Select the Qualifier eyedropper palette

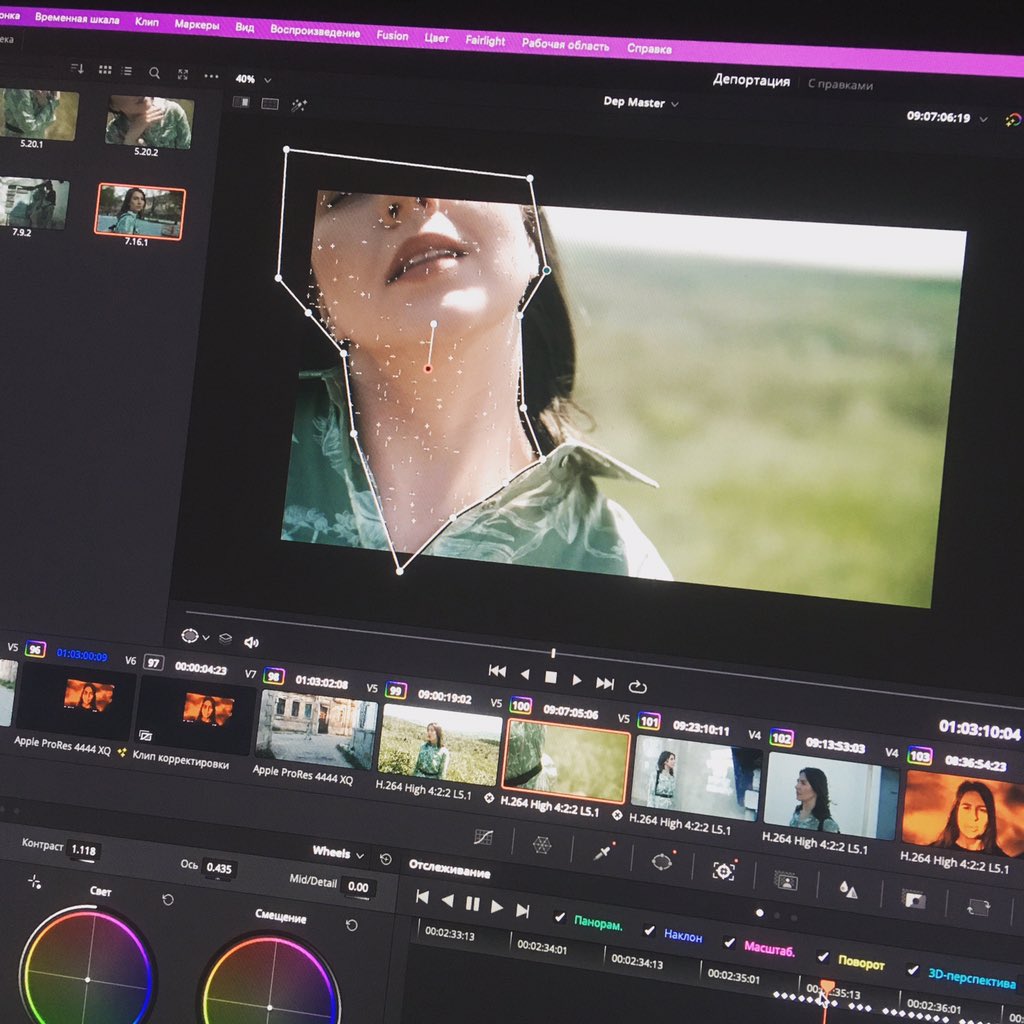click(x=602, y=852)
